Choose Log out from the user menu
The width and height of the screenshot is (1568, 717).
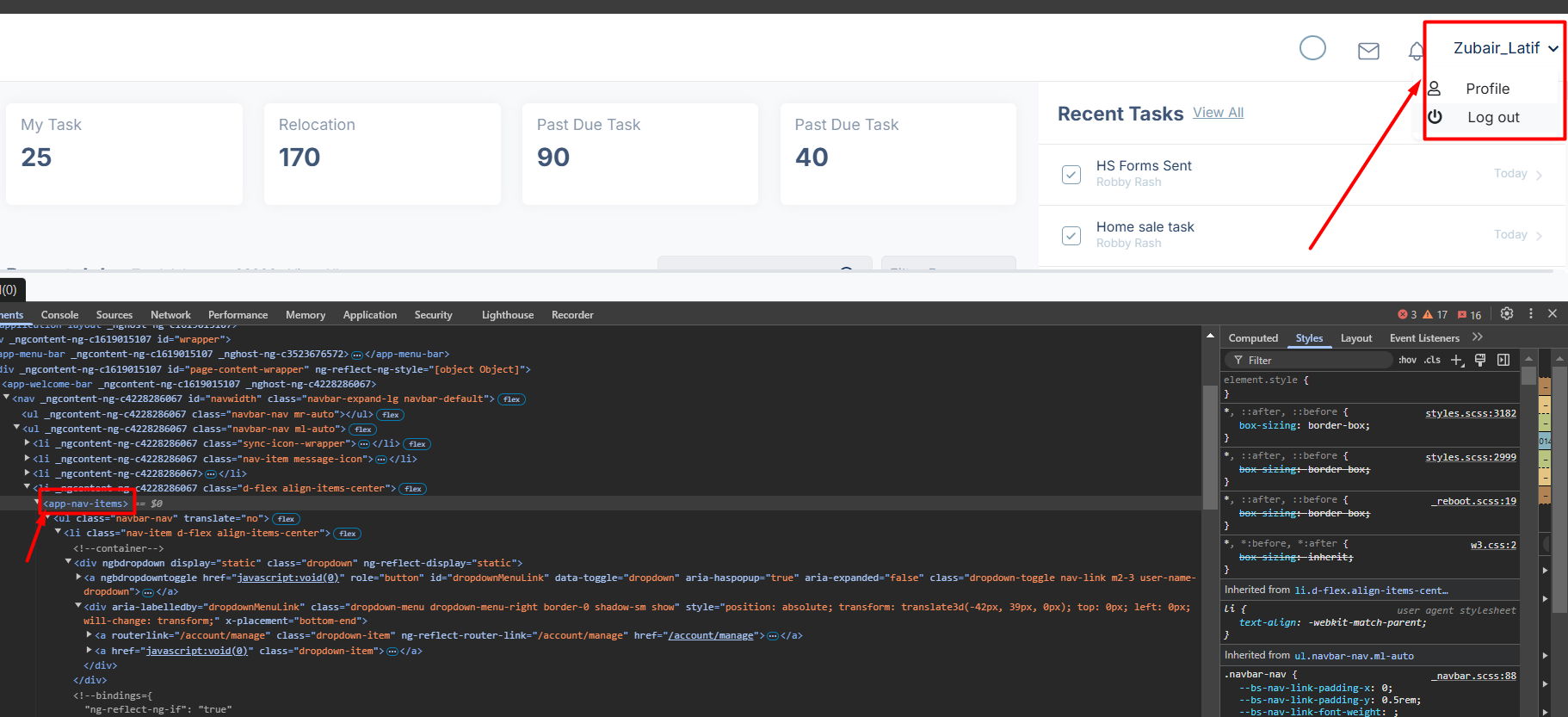click(1493, 118)
